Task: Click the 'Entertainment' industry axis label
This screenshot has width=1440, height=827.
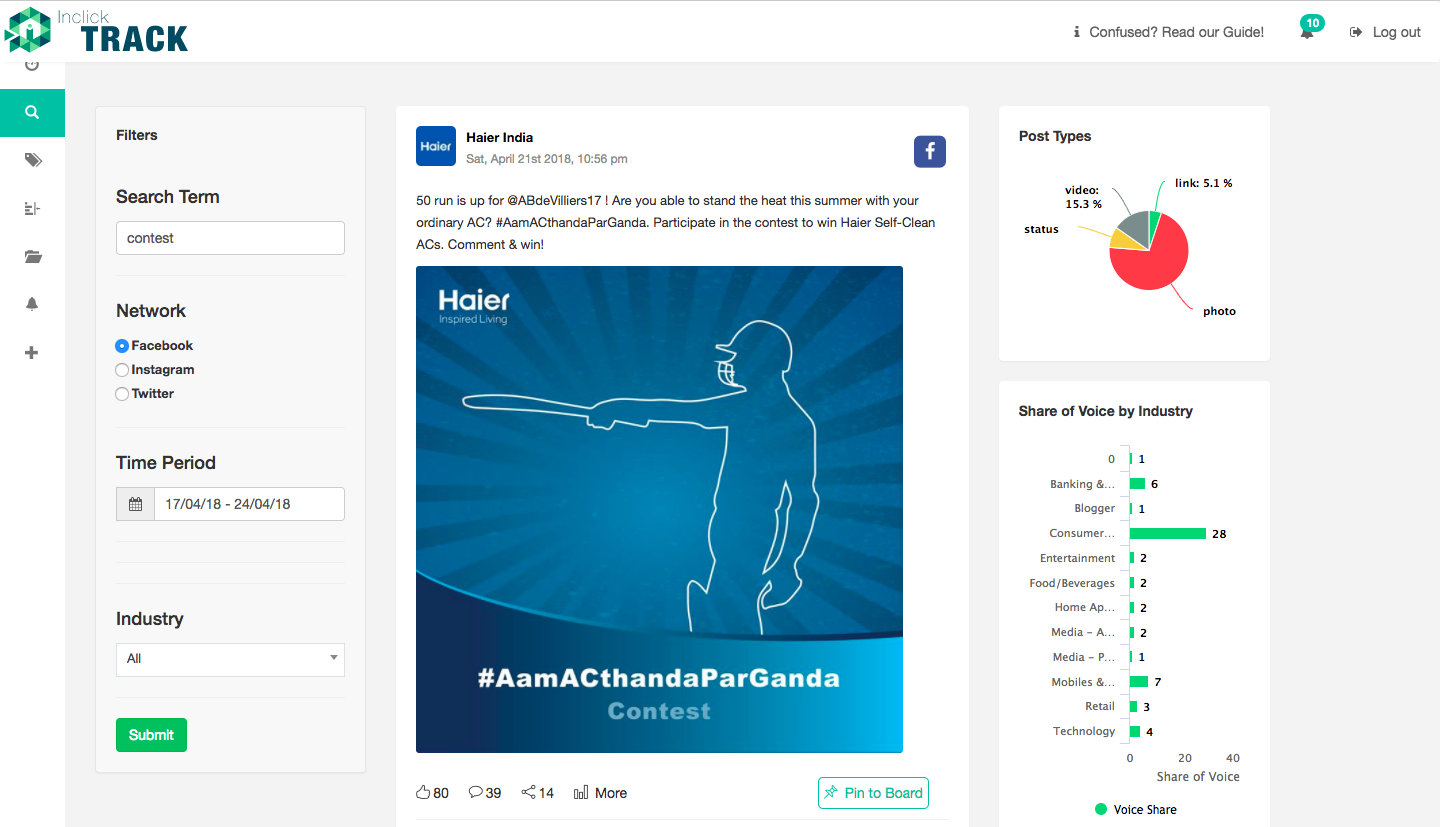Action: pyautogui.click(x=1077, y=558)
